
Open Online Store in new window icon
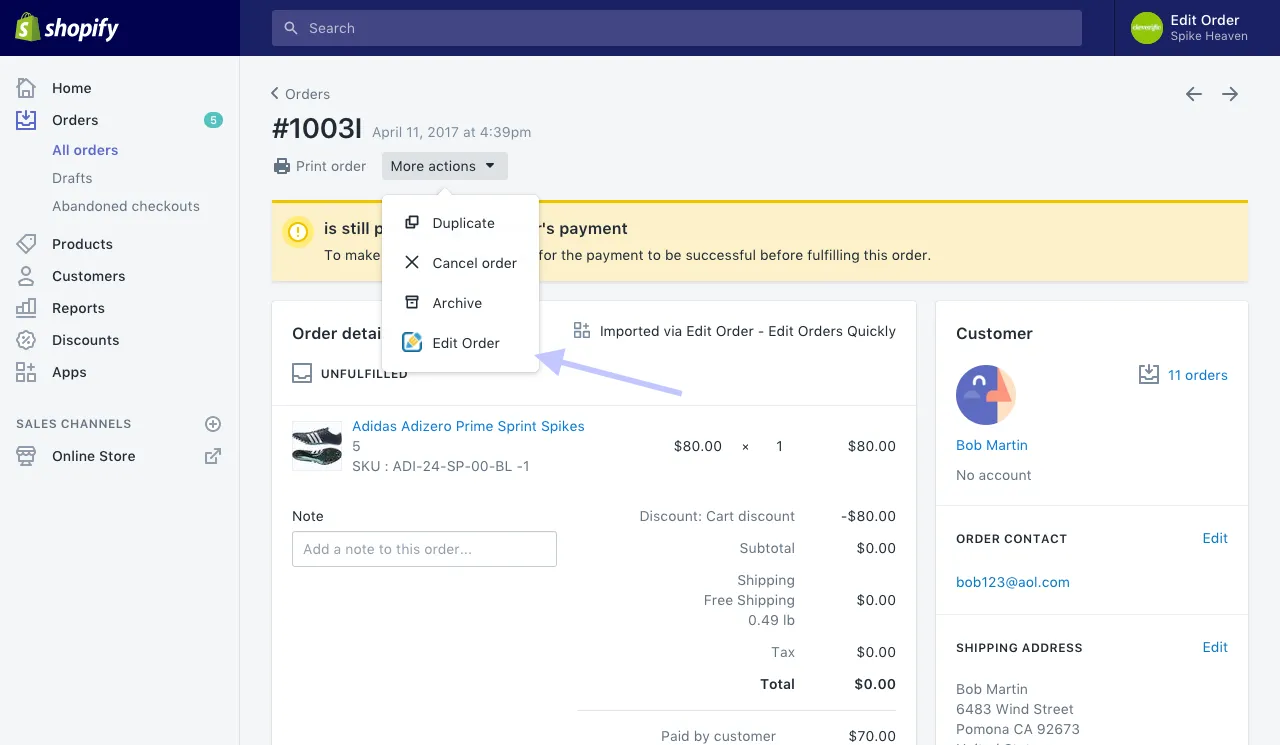213,456
